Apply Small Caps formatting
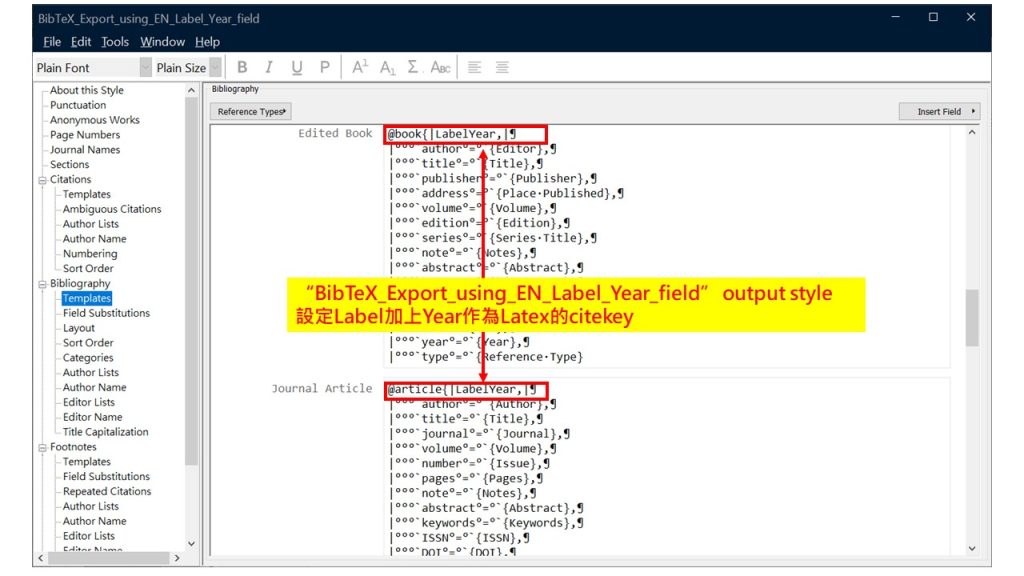The height and width of the screenshot is (576, 1024). pyautogui.click(x=440, y=67)
